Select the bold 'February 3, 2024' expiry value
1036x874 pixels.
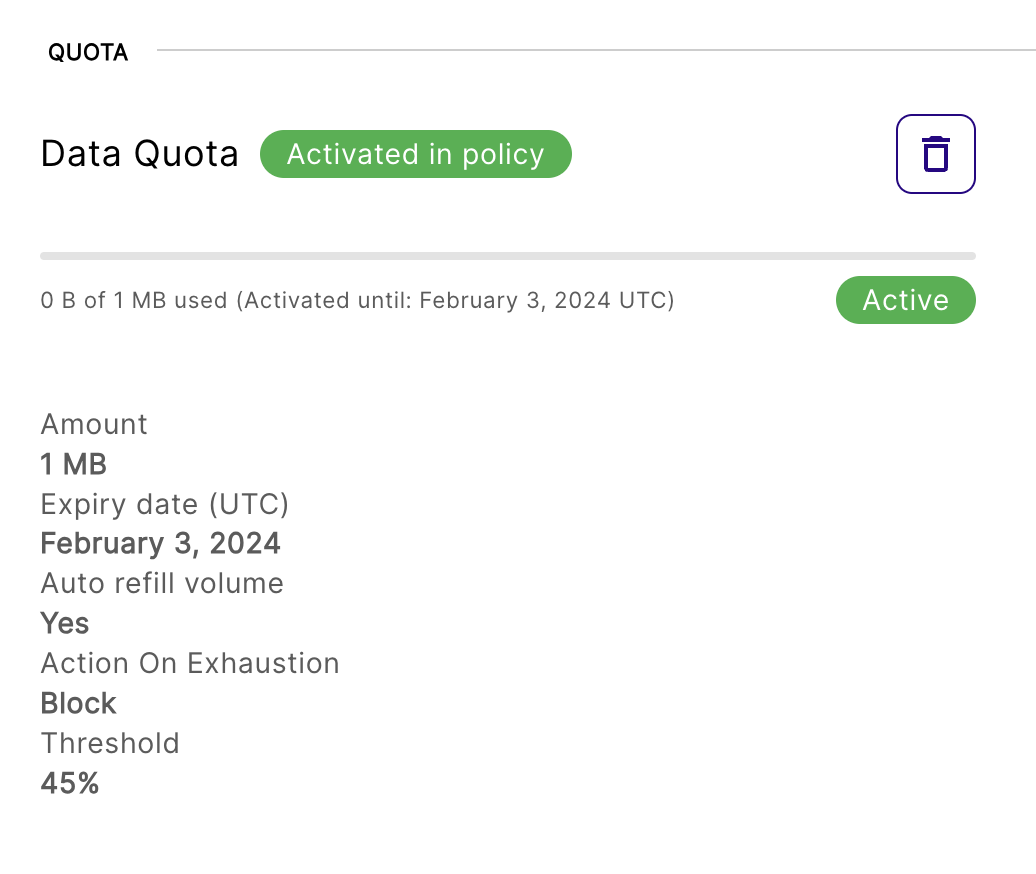point(160,544)
